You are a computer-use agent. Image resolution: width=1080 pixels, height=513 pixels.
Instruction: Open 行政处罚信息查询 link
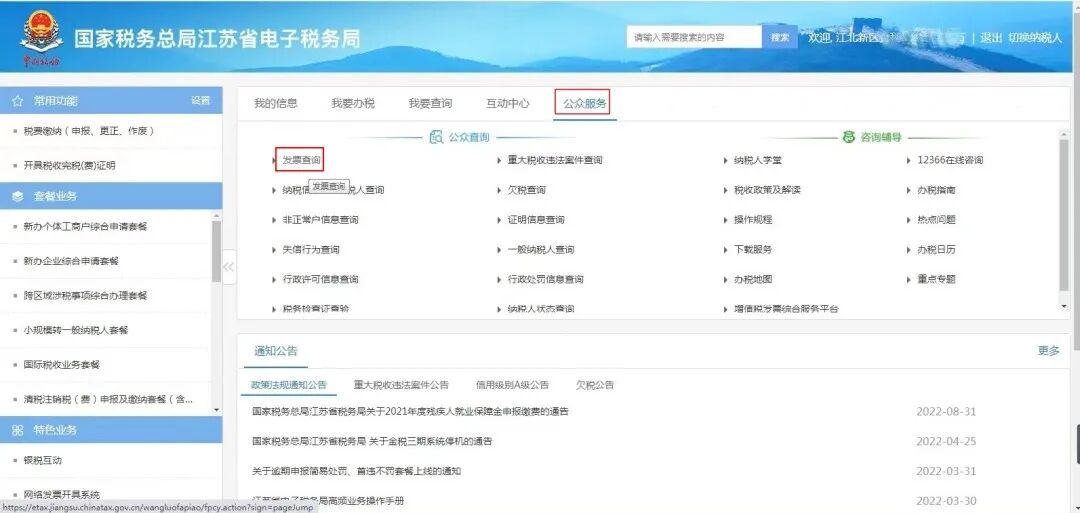pos(546,279)
